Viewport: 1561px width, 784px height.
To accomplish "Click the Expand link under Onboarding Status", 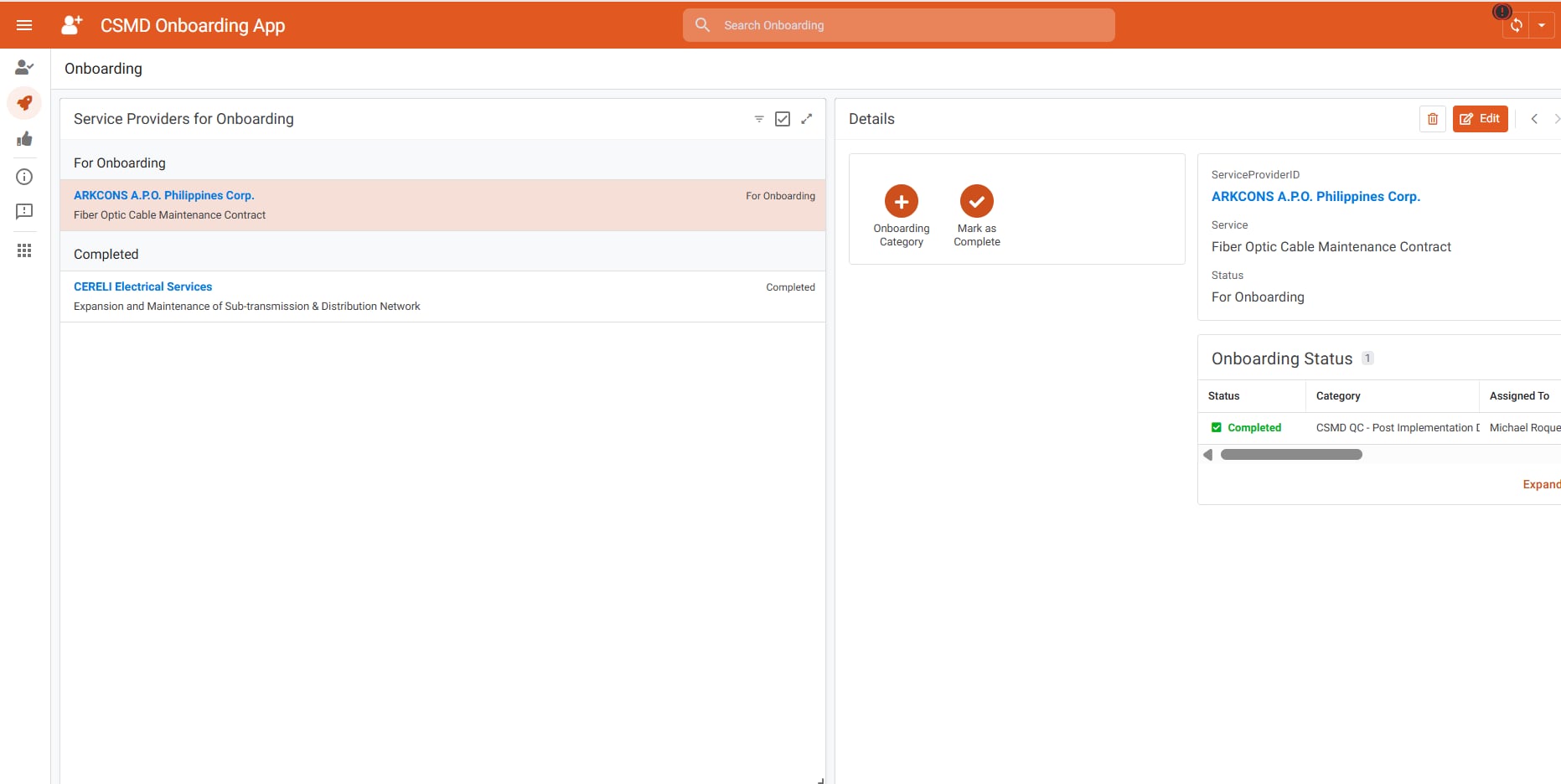I will point(1541,484).
